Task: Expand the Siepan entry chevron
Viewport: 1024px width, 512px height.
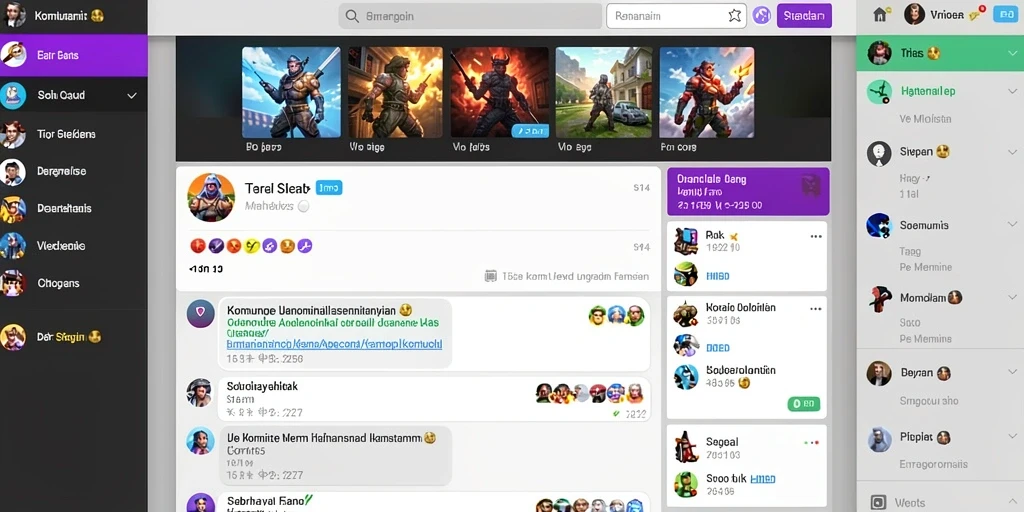Action: [1012, 152]
